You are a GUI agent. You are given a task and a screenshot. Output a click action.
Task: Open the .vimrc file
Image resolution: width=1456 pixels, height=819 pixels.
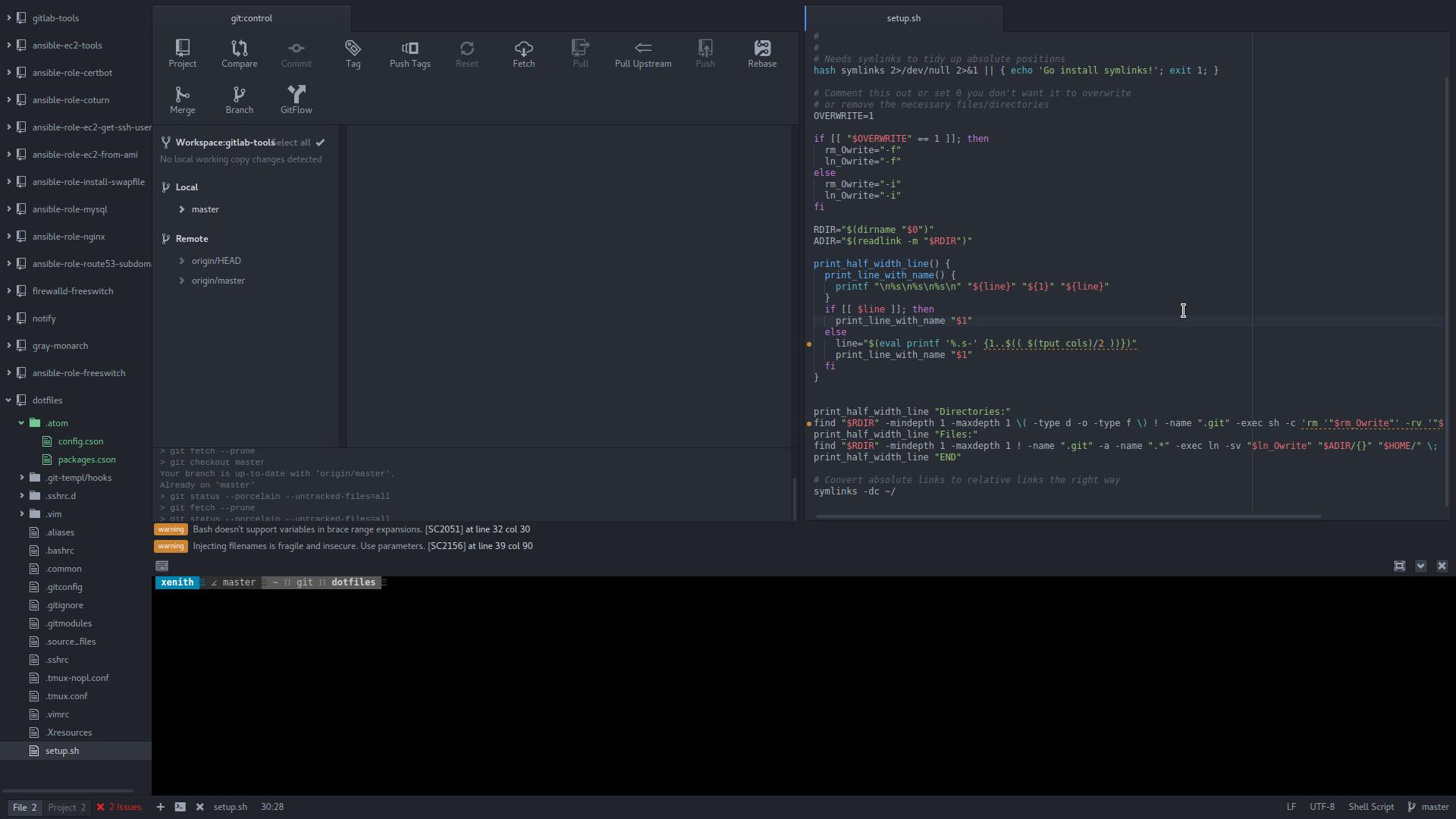coord(57,714)
